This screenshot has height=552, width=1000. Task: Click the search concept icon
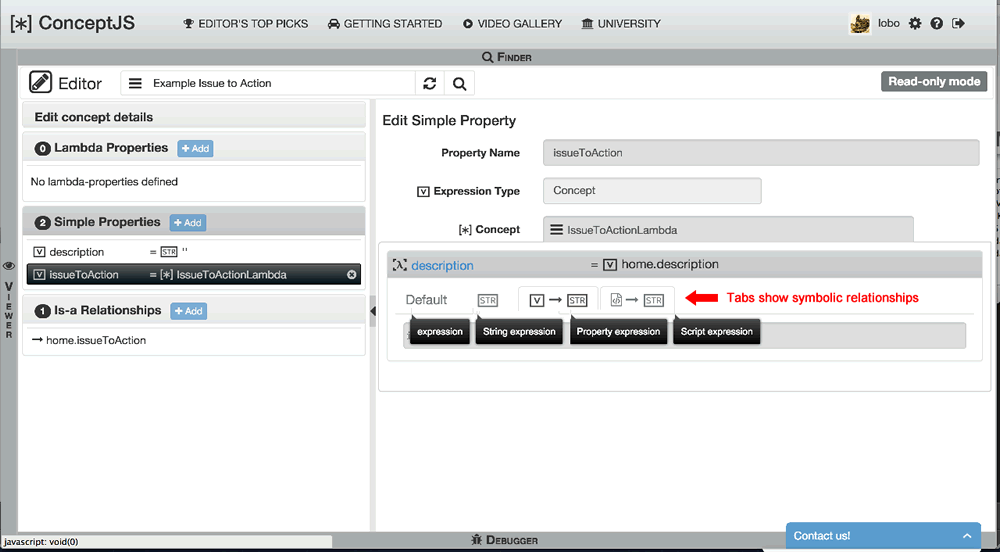pyautogui.click(x=459, y=83)
